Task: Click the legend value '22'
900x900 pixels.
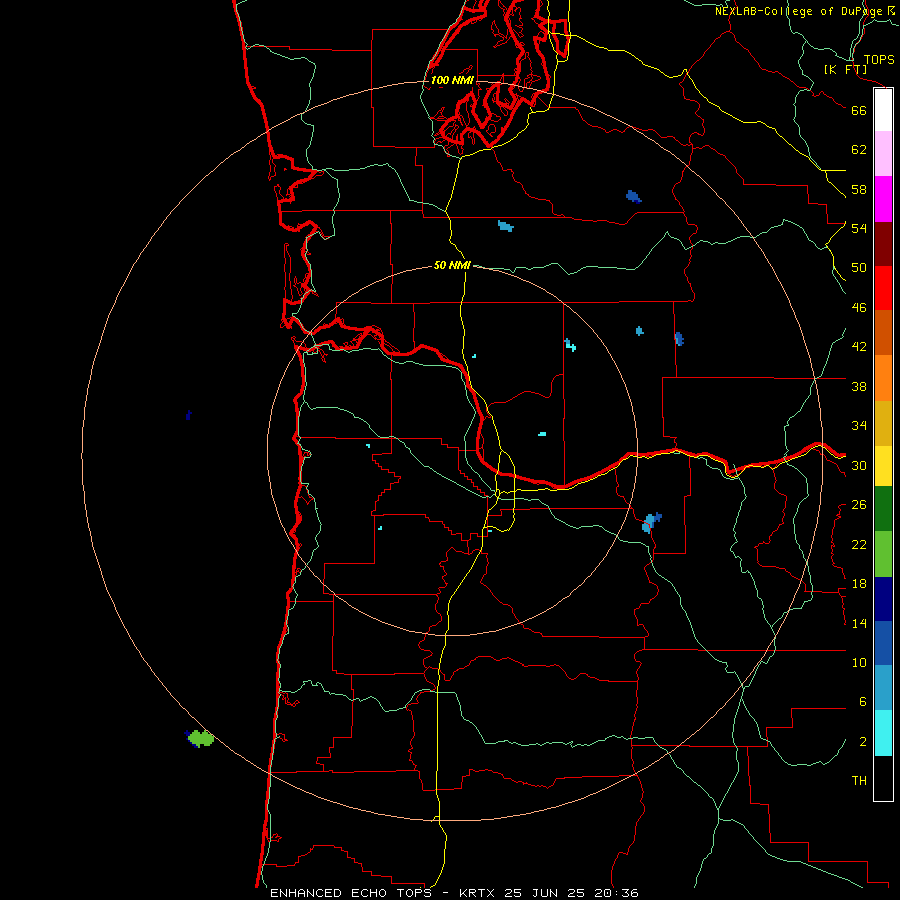Action: [859, 545]
